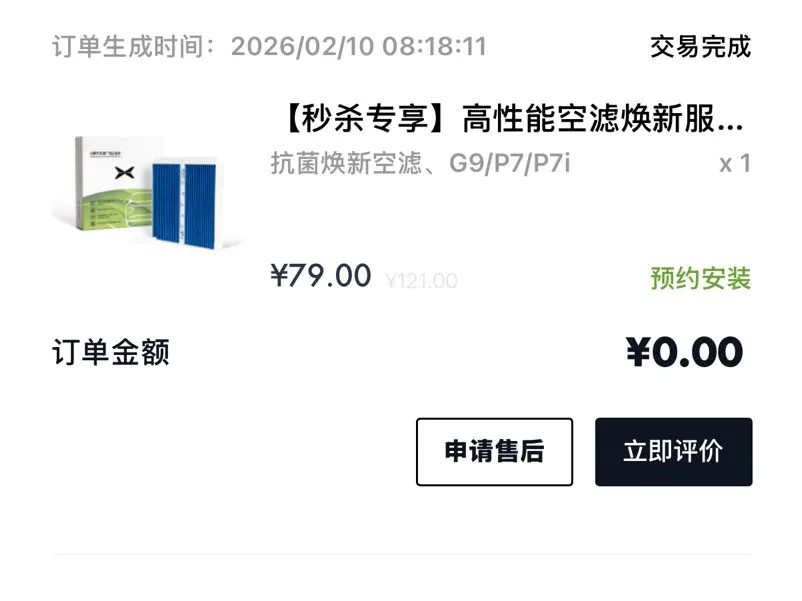Click the ¥79.00 product price
The image size is (802, 601).
point(320,276)
